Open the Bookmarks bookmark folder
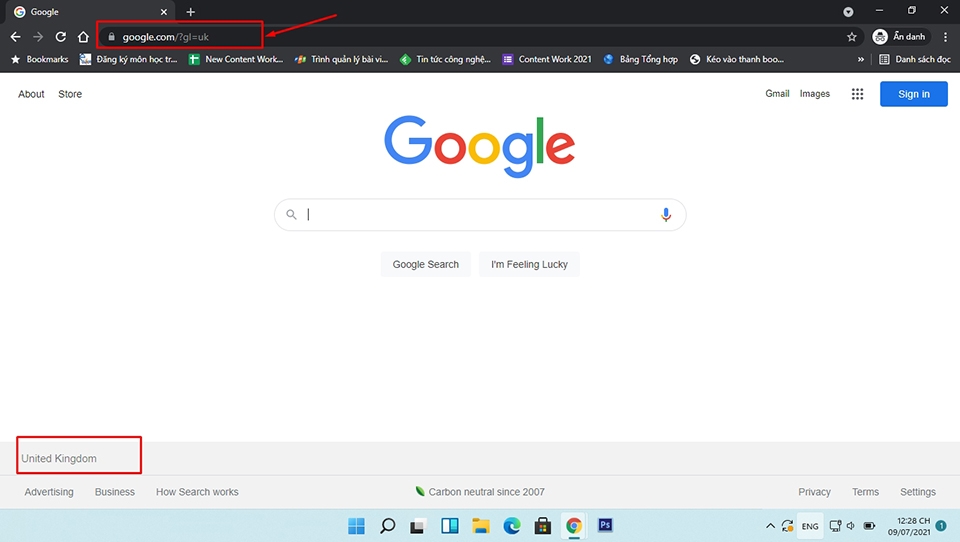960x542 pixels. tap(40, 59)
